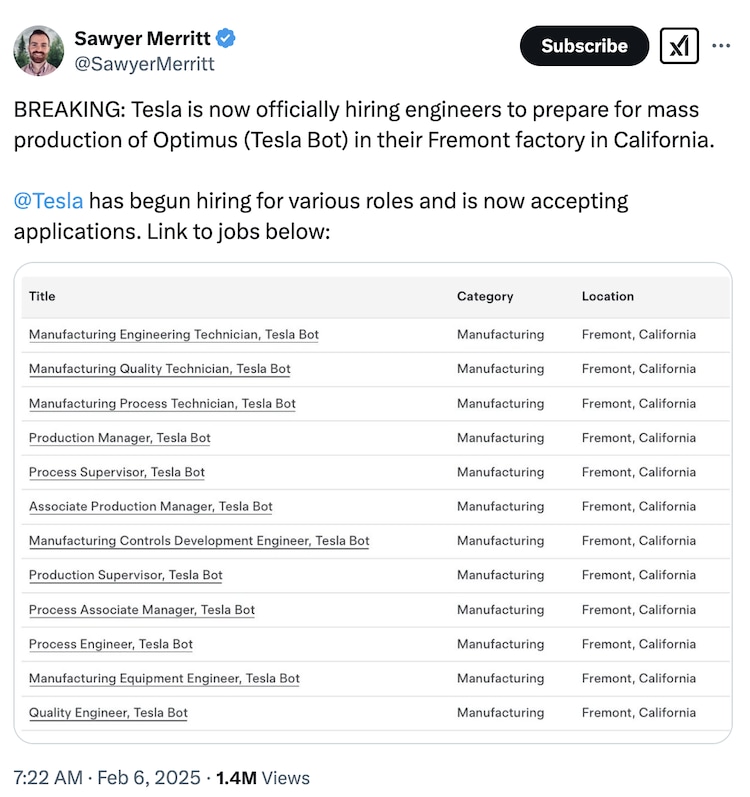The height and width of the screenshot is (797, 750).
Task: Open Manufacturing Engineering Technician, Tesla Bot job
Action: (174, 335)
